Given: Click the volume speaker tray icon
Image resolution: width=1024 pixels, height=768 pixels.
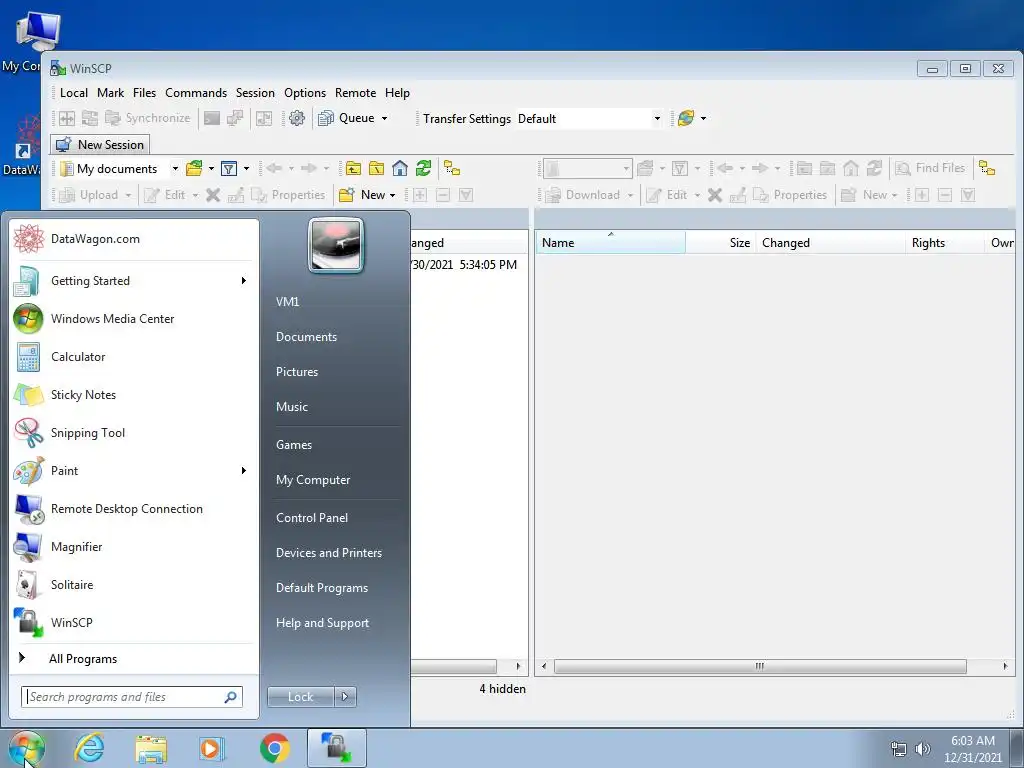Looking at the screenshot, I should pos(922,749).
